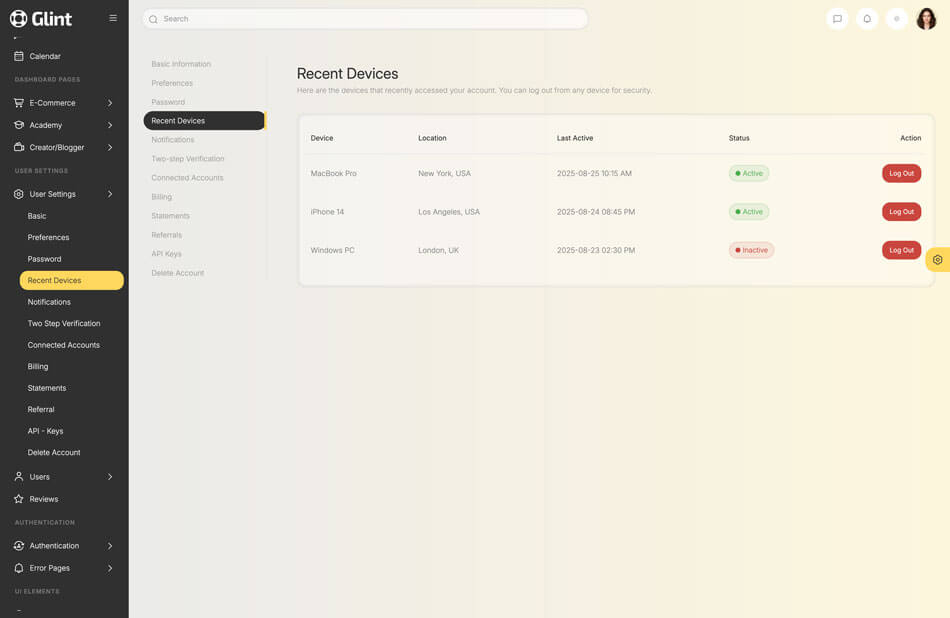Image resolution: width=950 pixels, height=618 pixels.
Task: Switch to the API Keys settings tab
Action: pyautogui.click(x=166, y=254)
